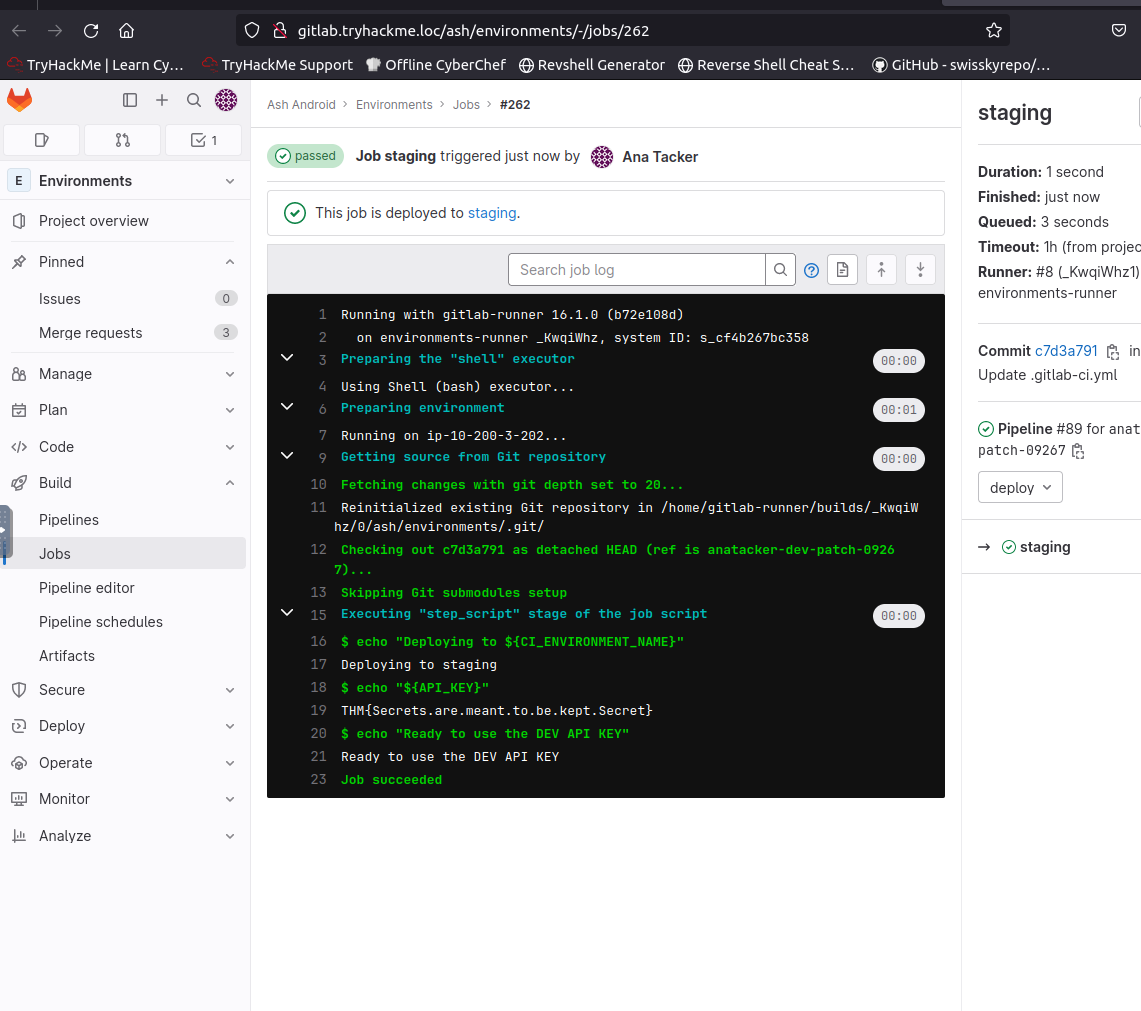Expand the Code sidebar section

click(124, 447)
